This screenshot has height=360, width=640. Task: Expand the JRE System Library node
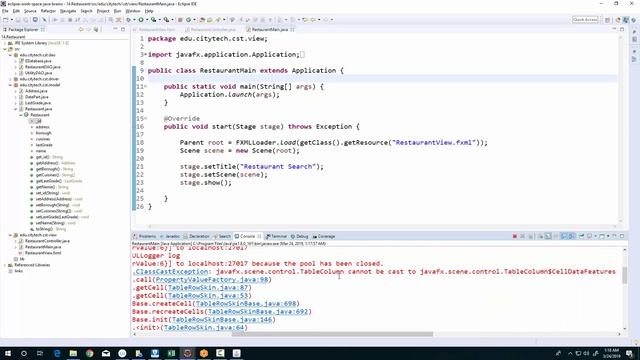point(5,43)
